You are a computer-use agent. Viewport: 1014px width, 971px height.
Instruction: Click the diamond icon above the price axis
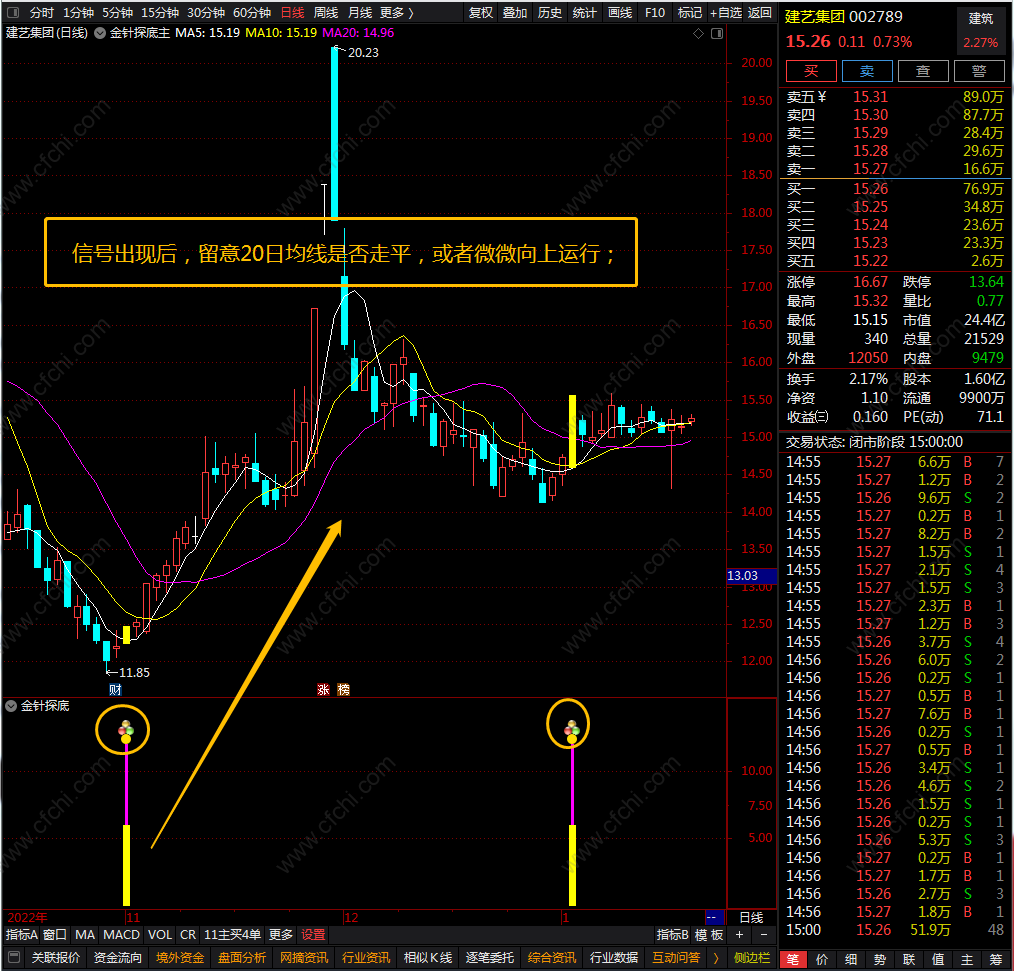698,33
